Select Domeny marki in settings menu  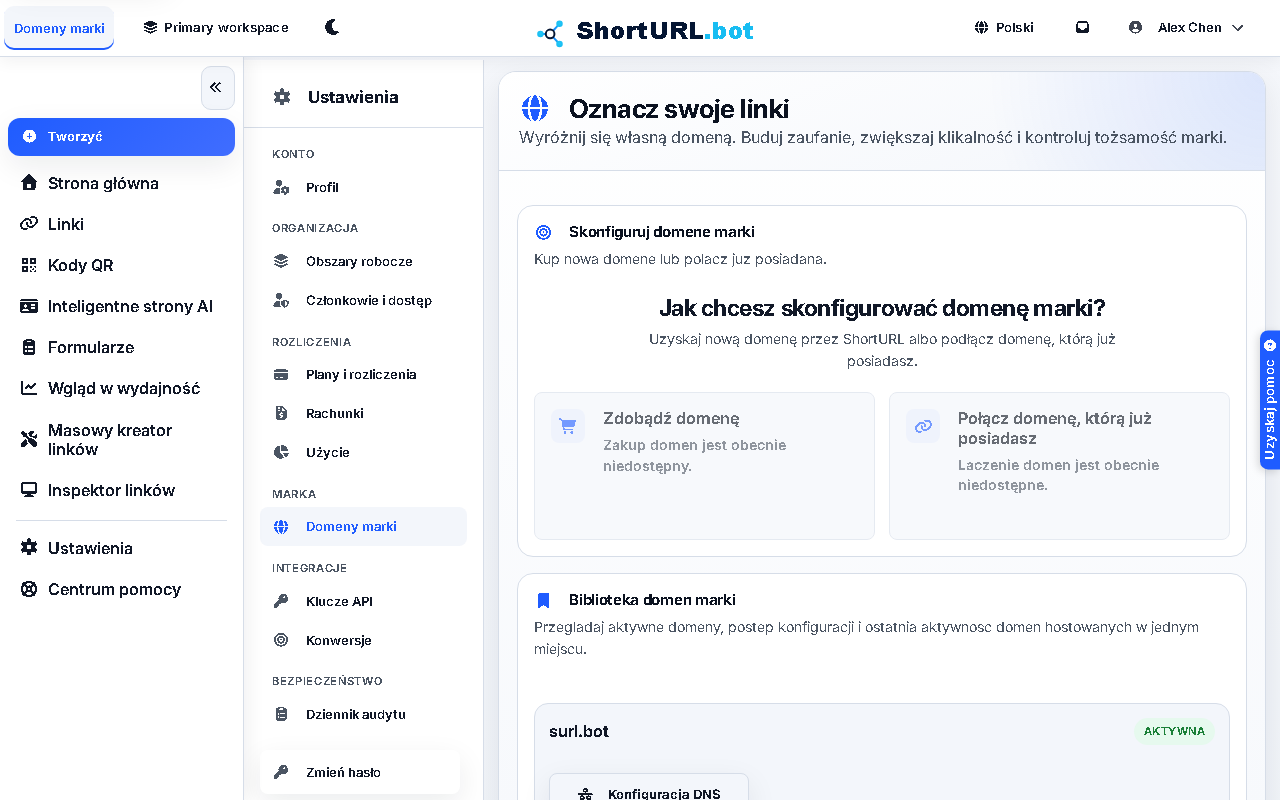coord(363,527)
